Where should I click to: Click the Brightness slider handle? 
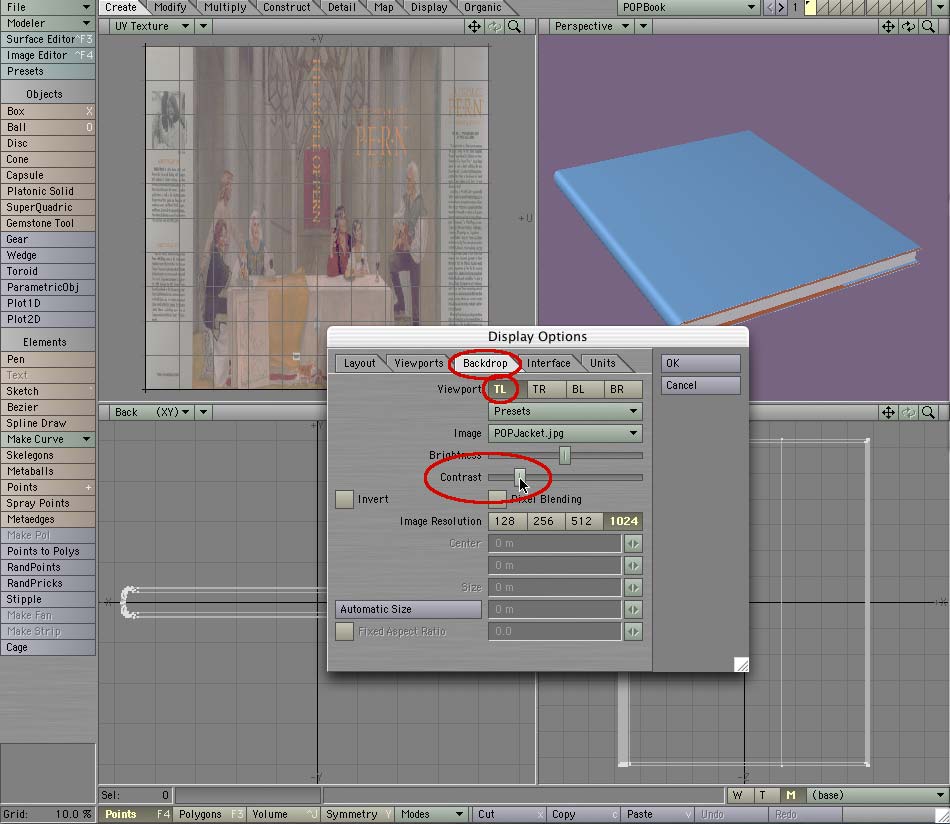pos(565,455)
